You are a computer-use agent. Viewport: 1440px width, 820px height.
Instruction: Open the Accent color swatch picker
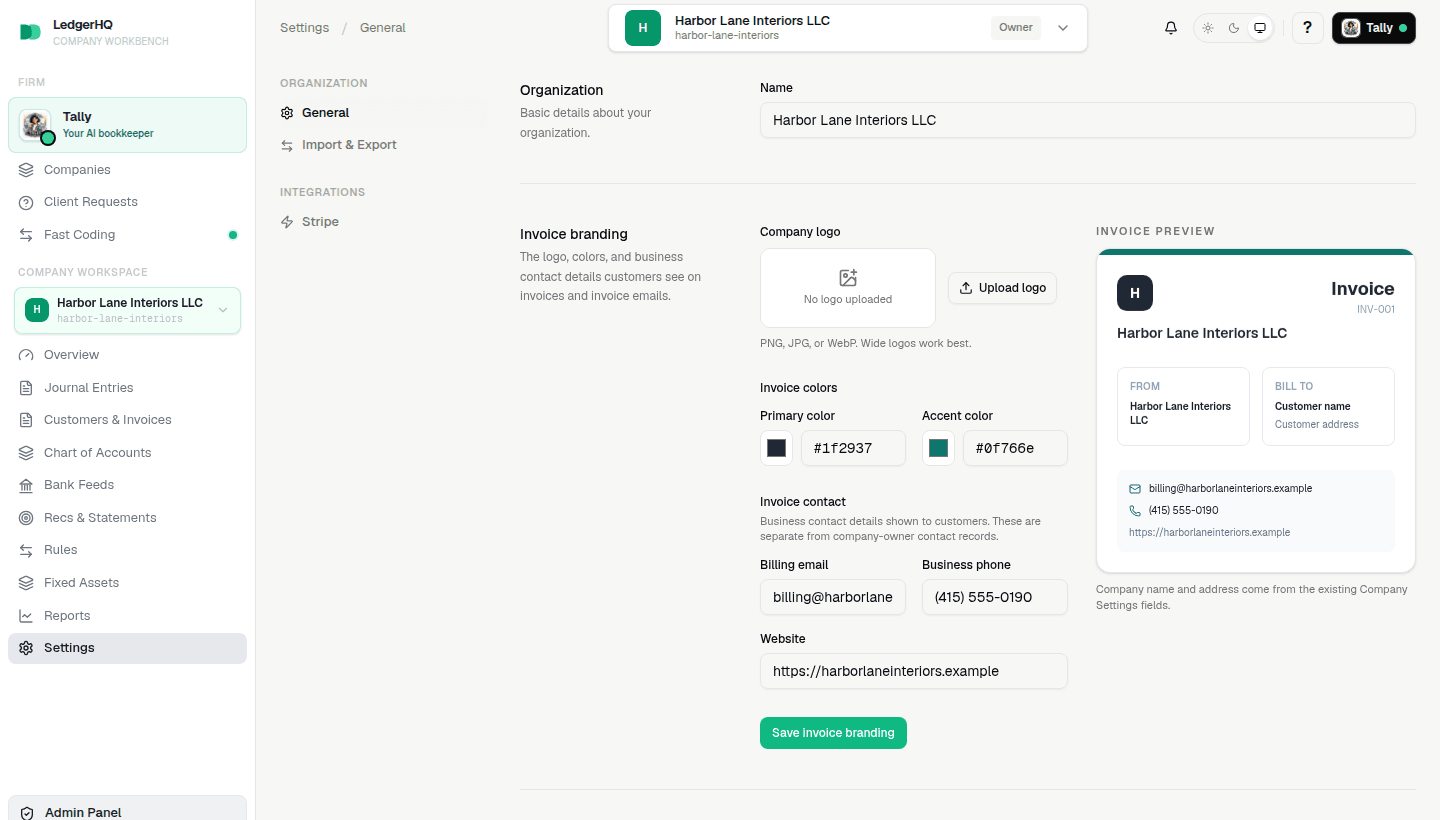pyautogui.click(x=938, y=448)
